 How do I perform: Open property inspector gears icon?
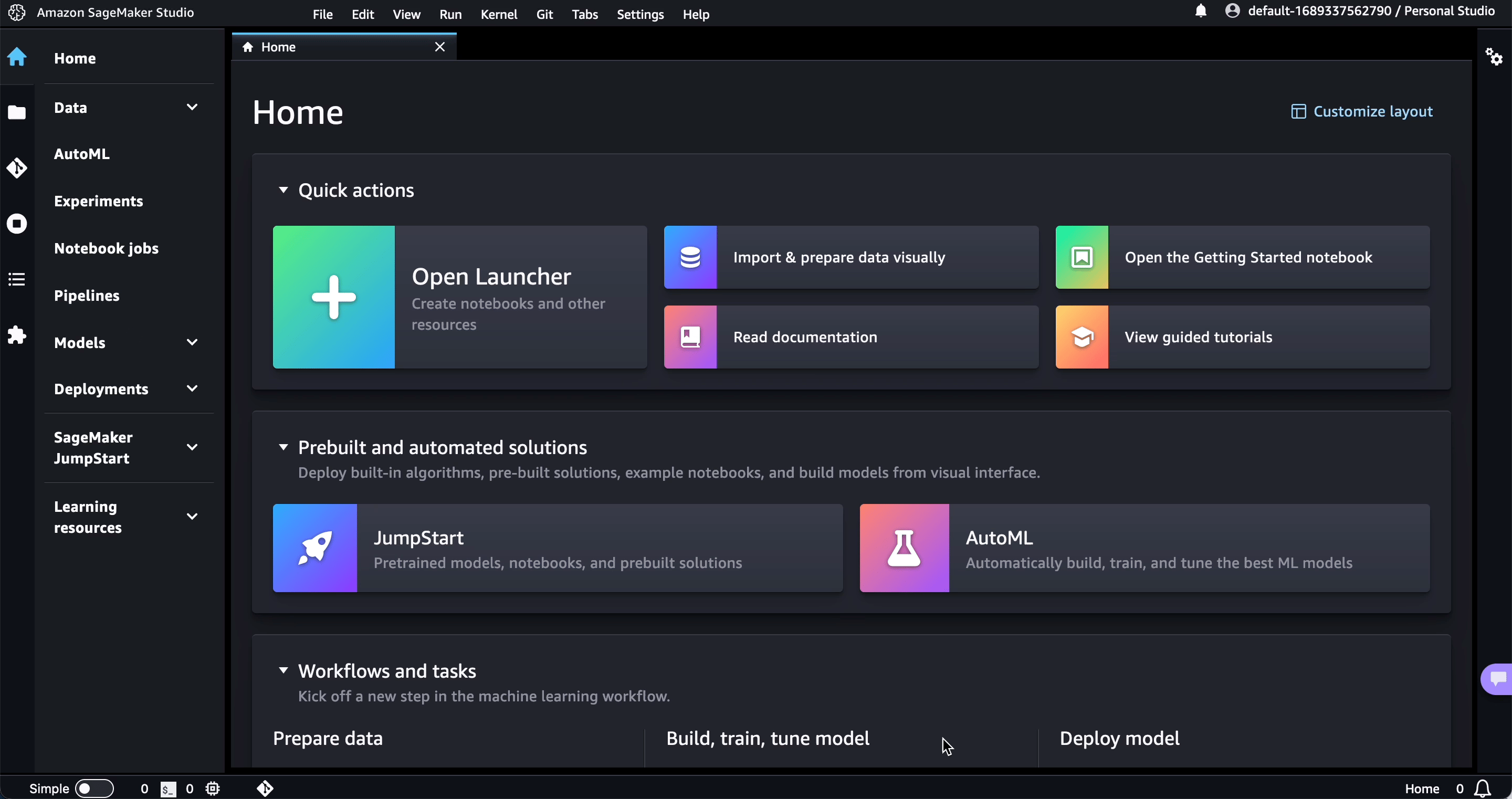(1493, 57)
